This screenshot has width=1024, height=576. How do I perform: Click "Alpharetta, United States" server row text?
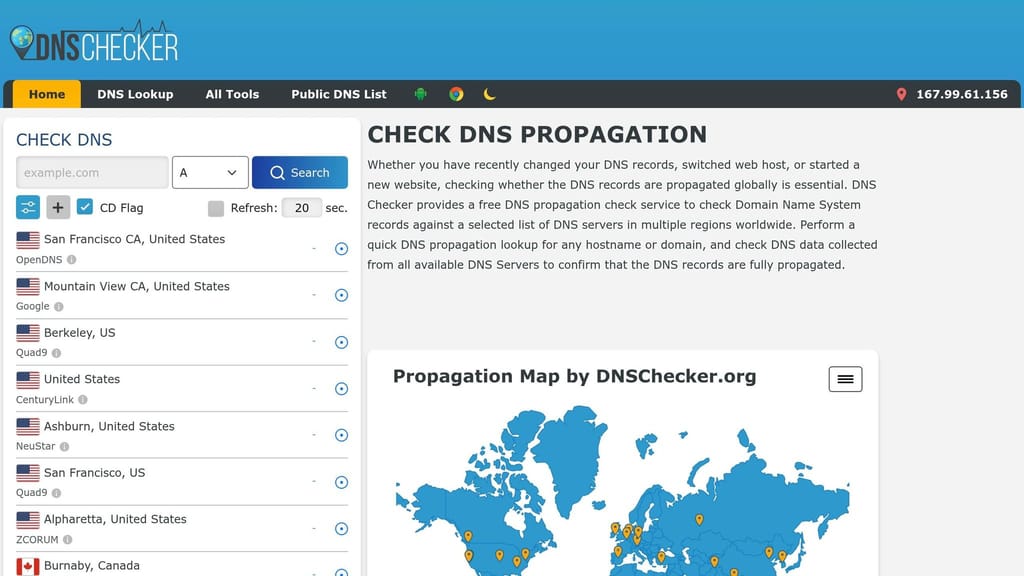click(x=115, y=519)
